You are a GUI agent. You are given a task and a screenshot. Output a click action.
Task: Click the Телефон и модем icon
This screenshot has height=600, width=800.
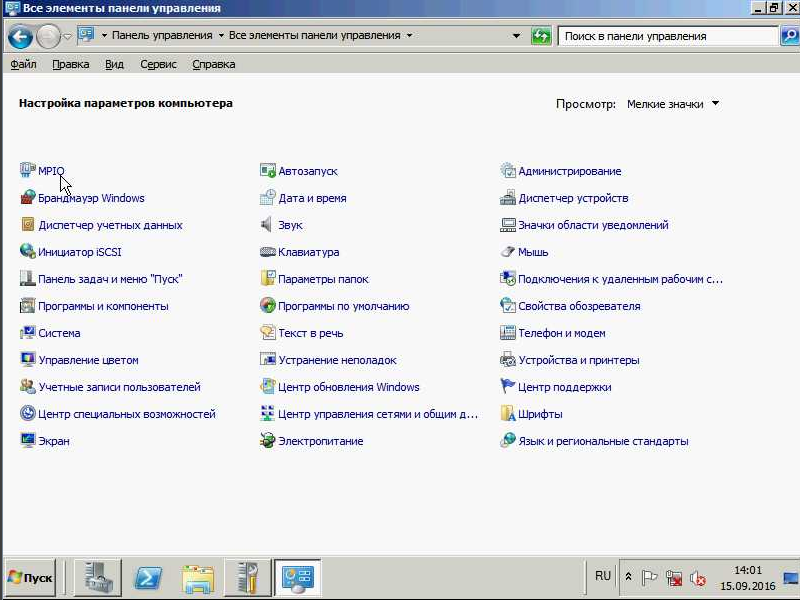508,333
